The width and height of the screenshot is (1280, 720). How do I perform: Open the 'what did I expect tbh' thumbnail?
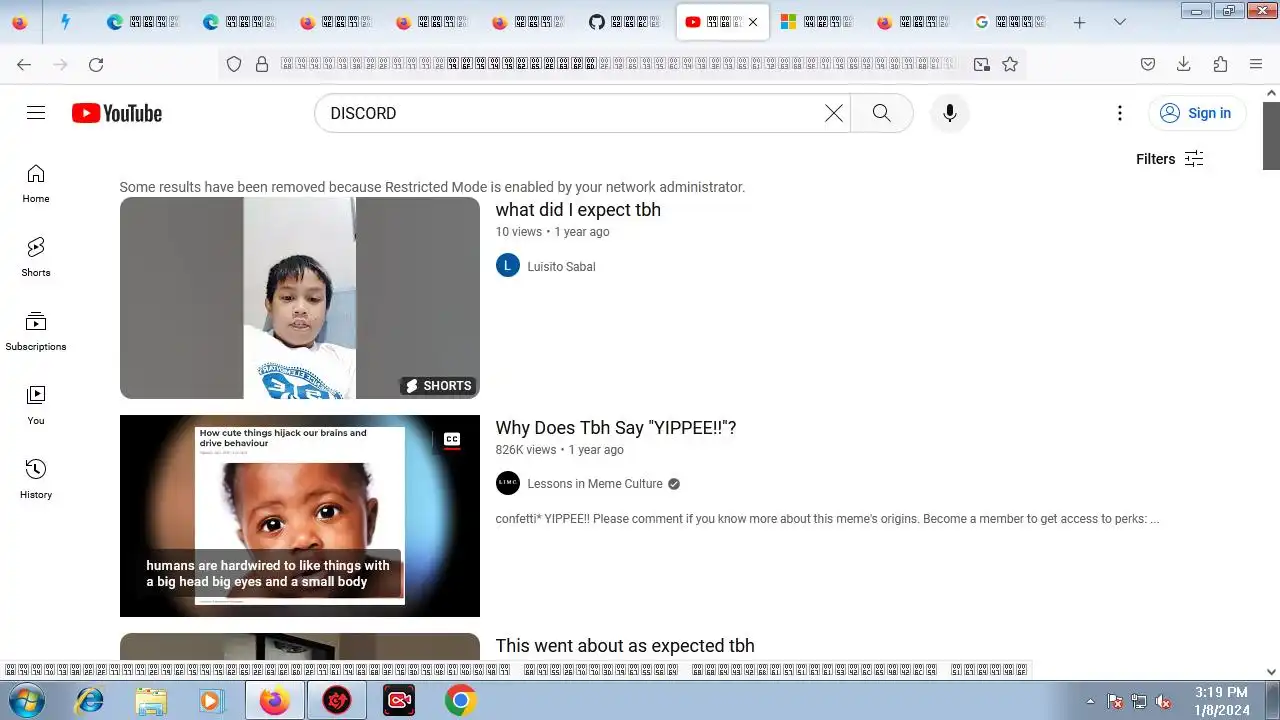[x=300, y=298]
